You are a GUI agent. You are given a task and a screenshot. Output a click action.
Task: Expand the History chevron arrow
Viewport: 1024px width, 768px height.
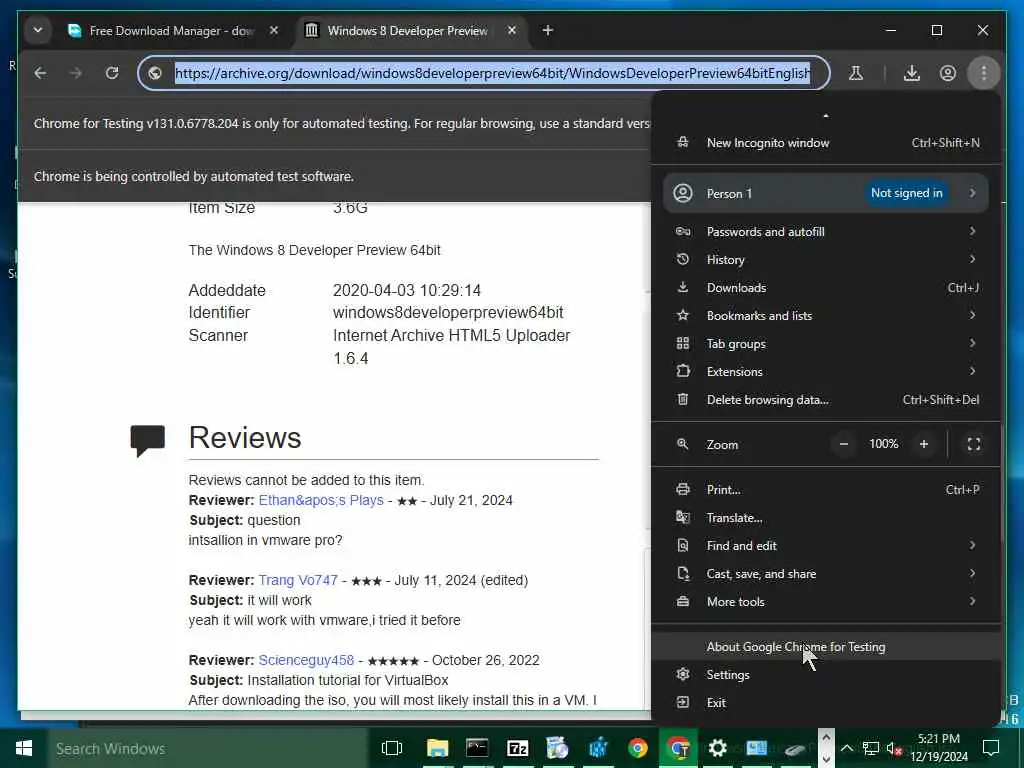[972, 259]
